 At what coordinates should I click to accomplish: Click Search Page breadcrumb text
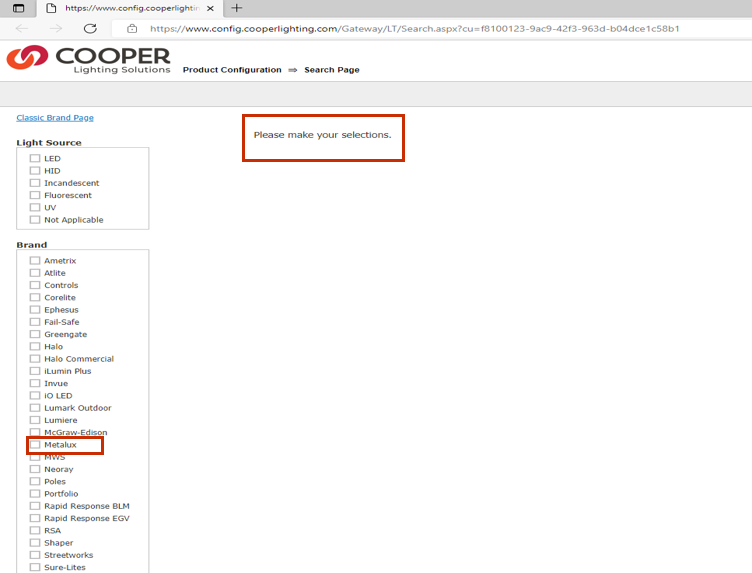click(332, 70)
